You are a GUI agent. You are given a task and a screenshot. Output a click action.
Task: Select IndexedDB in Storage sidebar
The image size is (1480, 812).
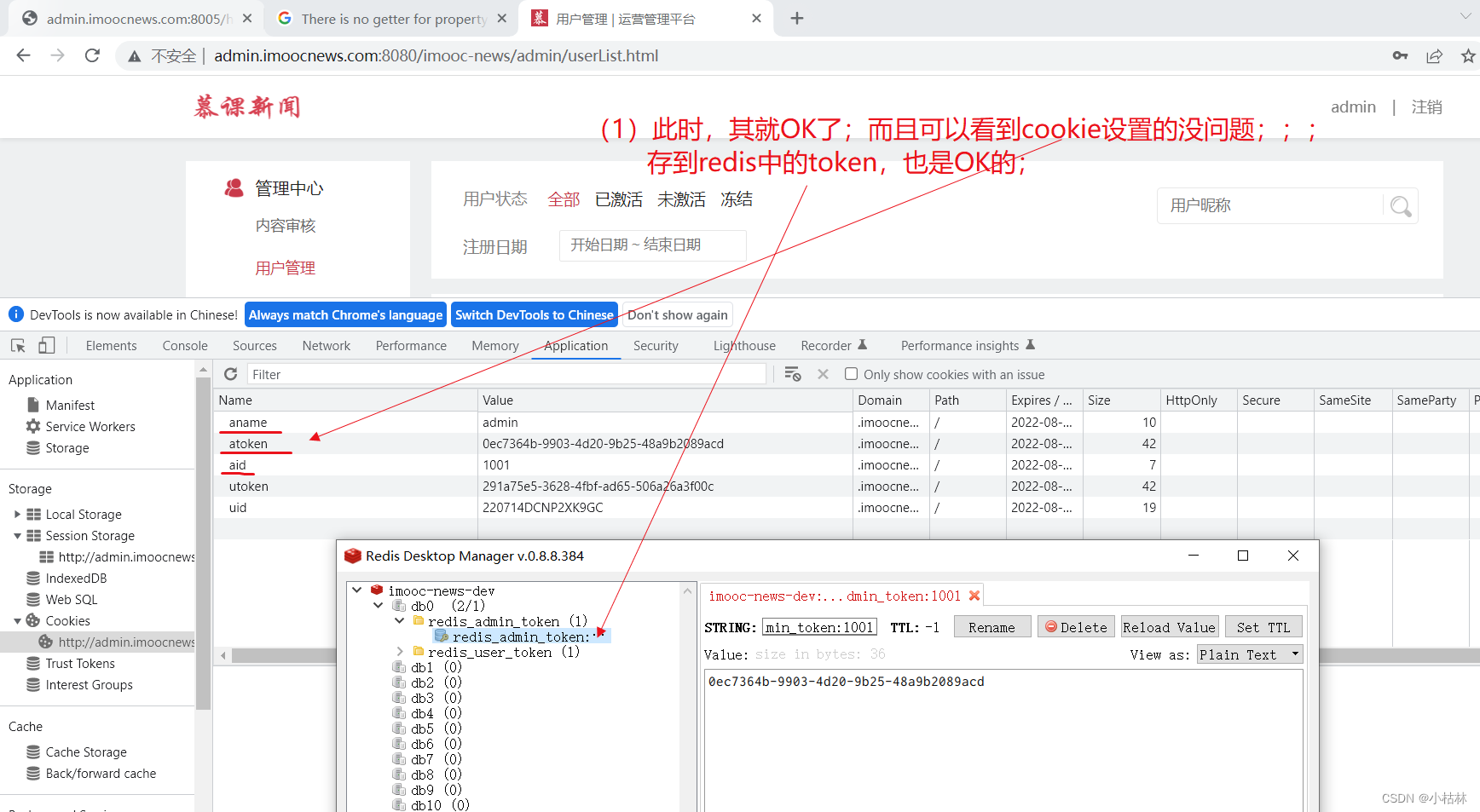click(76, 579)
